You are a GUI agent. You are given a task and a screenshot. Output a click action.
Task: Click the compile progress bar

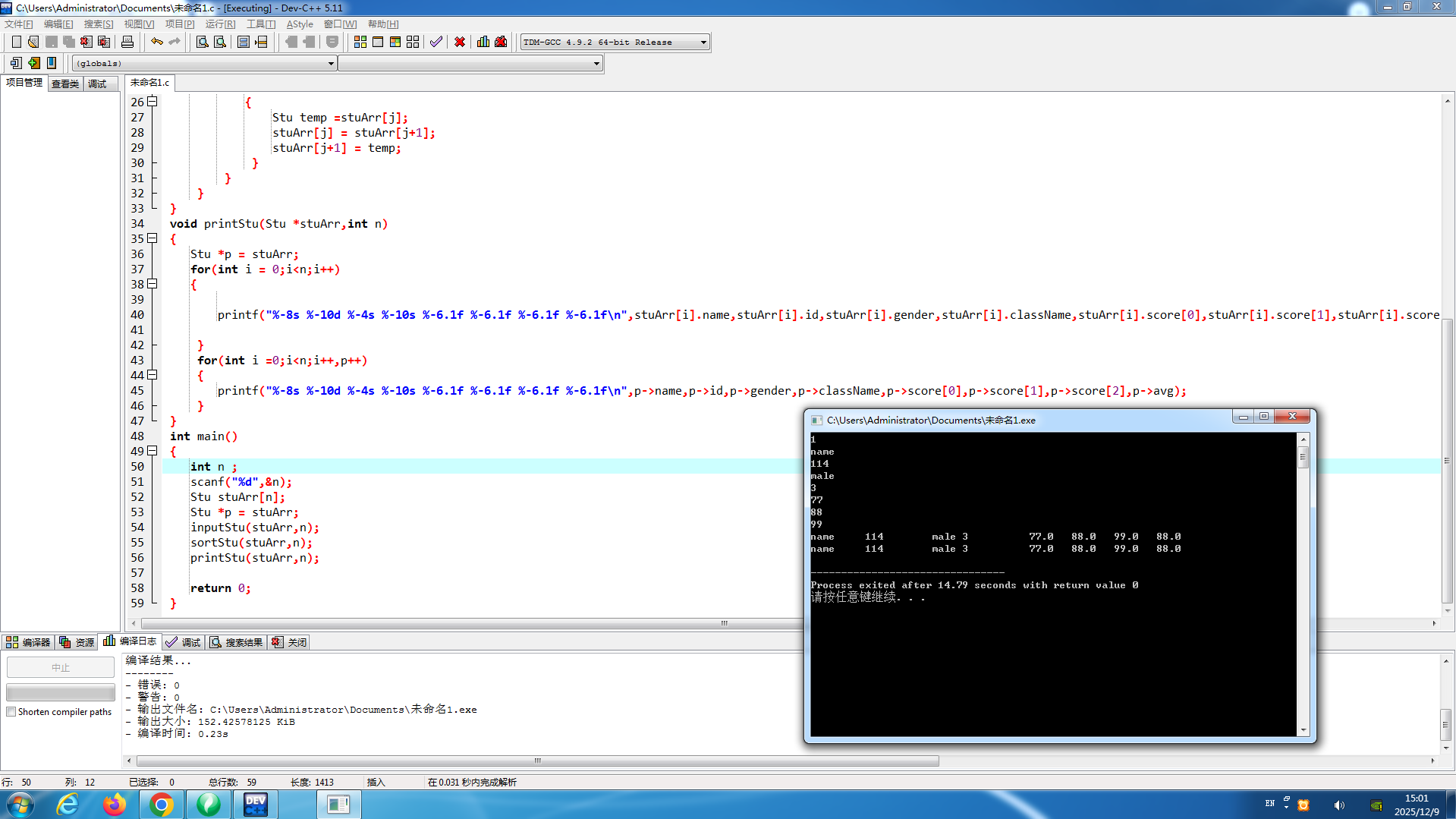(61, 692)
